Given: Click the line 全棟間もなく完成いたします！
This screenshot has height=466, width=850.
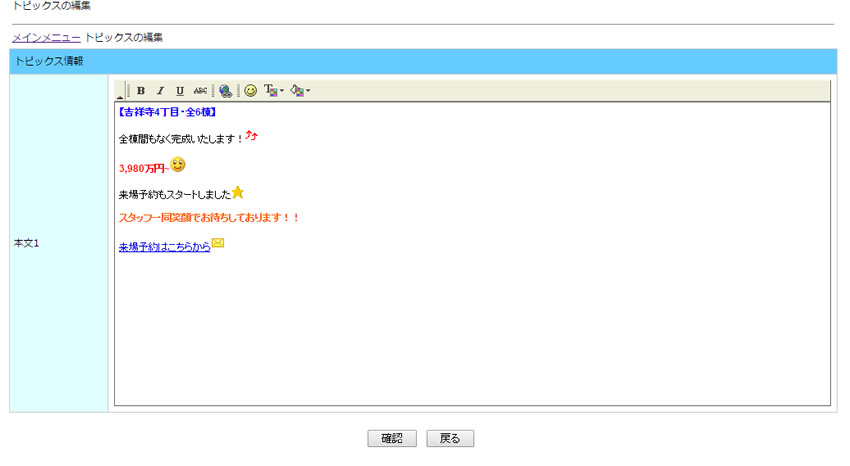Looking at the screenshot, I should tap(182, 139).
